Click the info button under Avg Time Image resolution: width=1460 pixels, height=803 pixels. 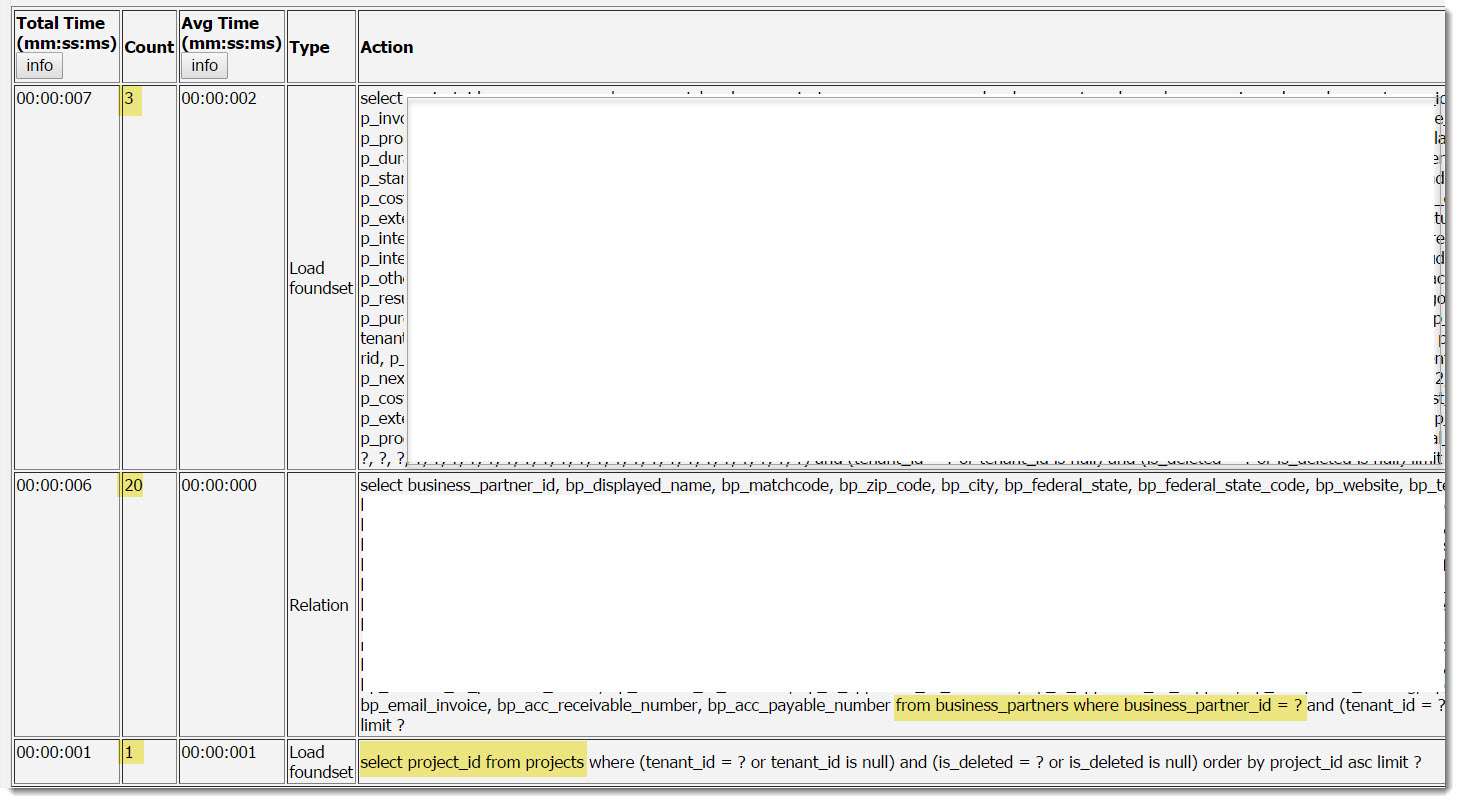[x=205, y=66]
